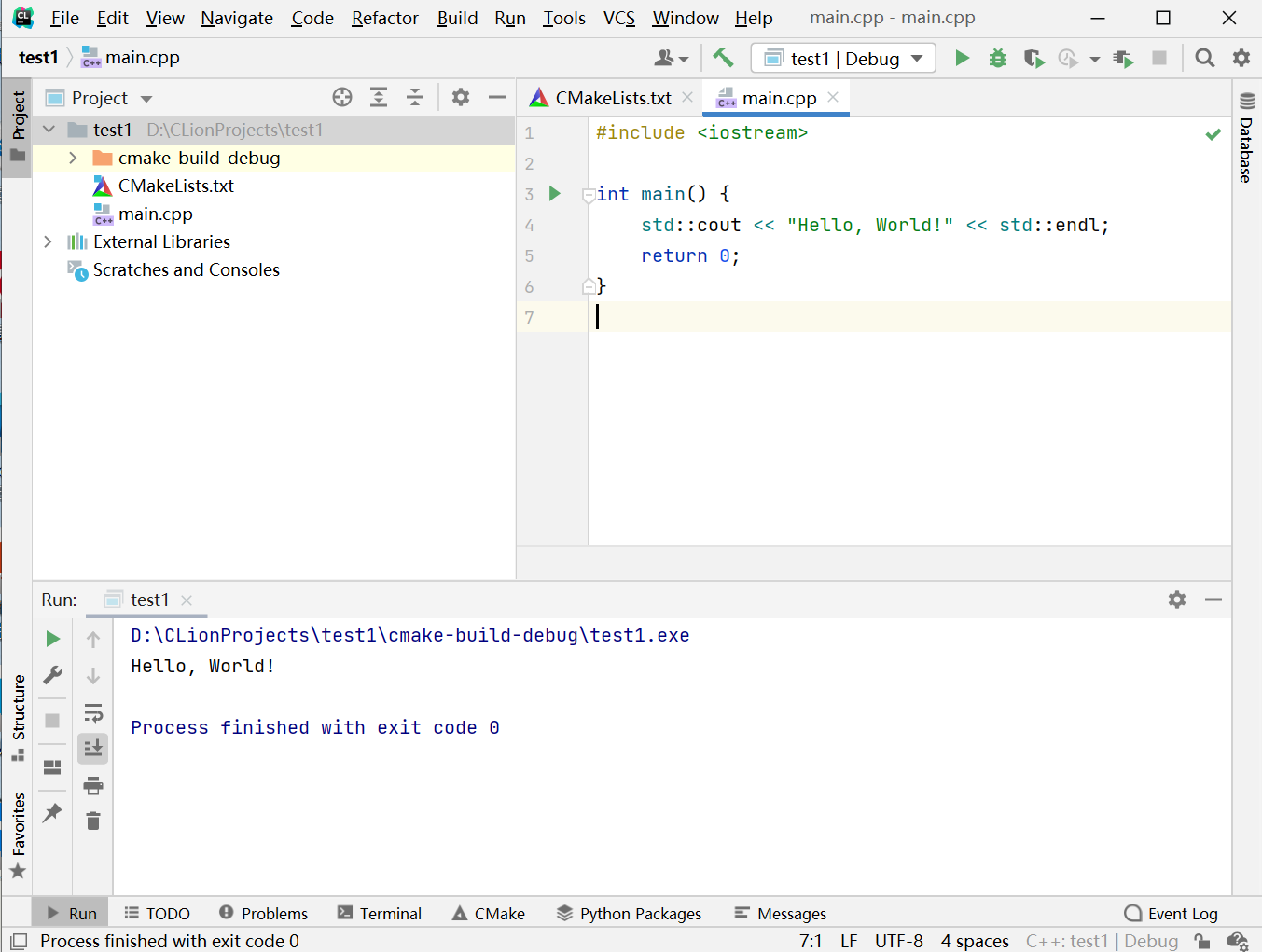This screenshot has width=1262, height=952.
Task: Switch to the CMakeLists.txt editor tab
Action: coord(613,98)
